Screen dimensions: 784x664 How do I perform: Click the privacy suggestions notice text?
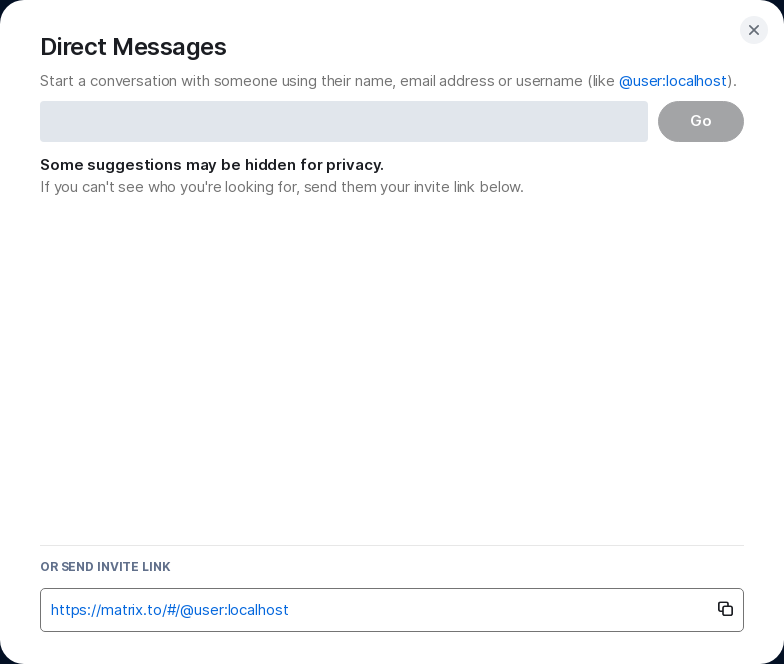pos(211,165)
